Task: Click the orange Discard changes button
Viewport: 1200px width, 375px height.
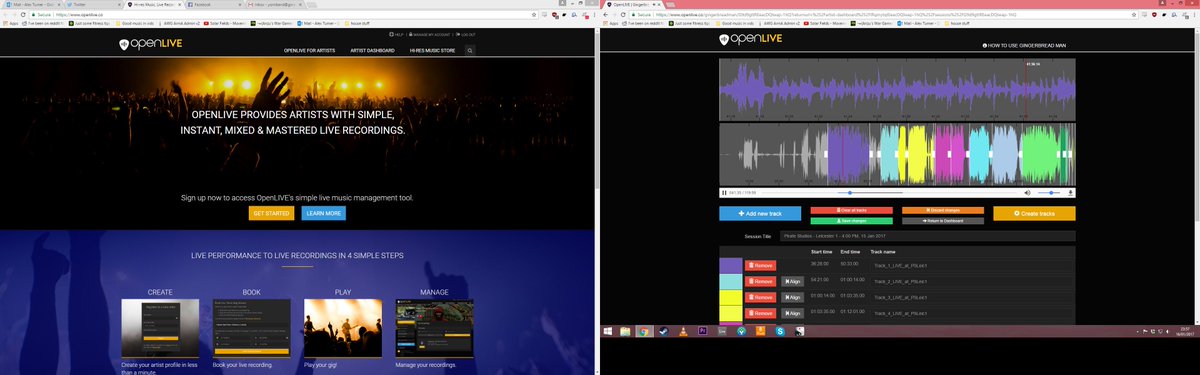Action: coord(942,210)
